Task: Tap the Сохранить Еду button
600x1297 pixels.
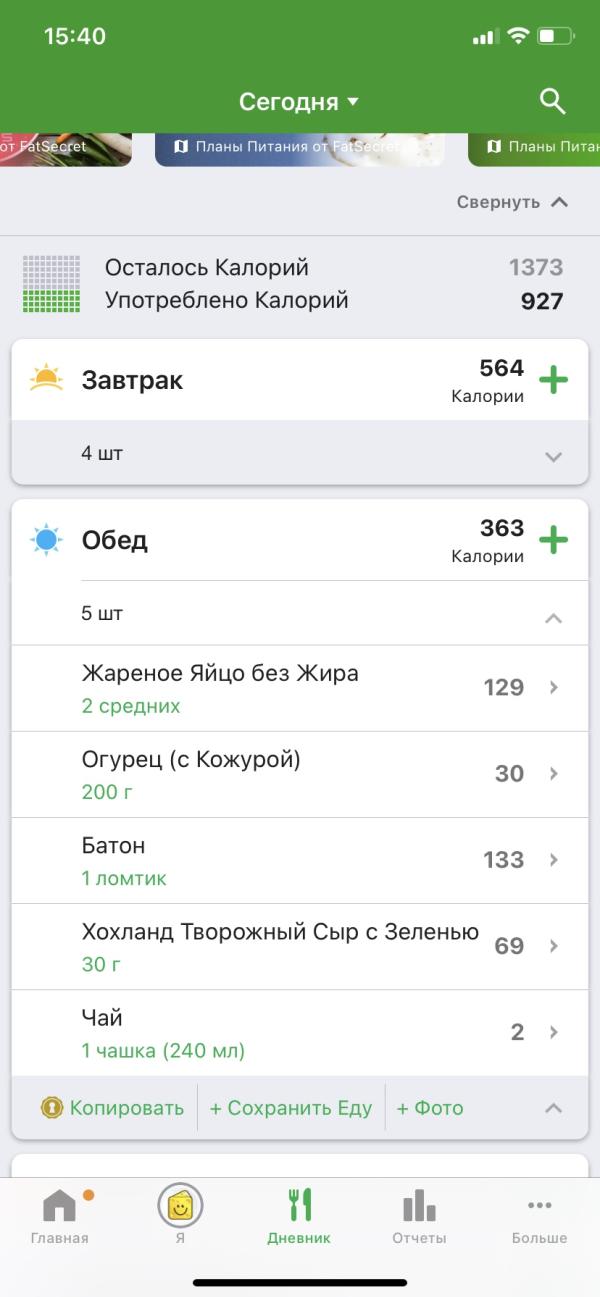Action: coord(290,1108)
